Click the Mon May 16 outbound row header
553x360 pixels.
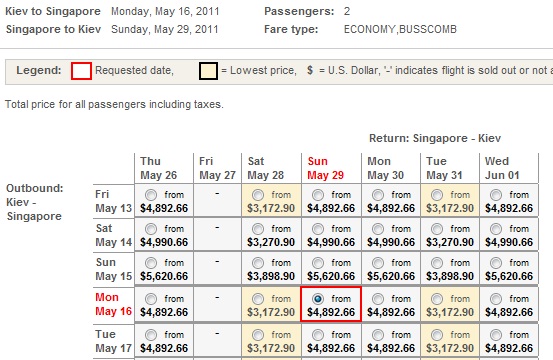pos(113,304)
